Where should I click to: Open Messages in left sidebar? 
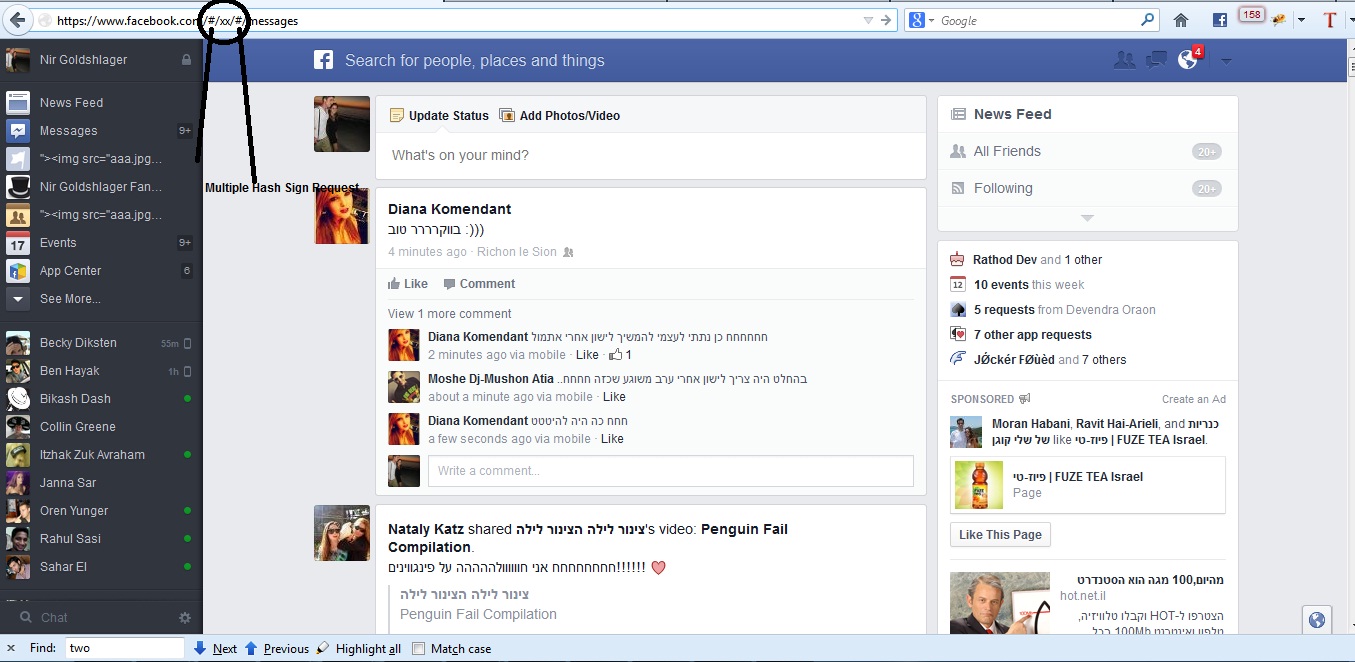click(x=68, y=131)
